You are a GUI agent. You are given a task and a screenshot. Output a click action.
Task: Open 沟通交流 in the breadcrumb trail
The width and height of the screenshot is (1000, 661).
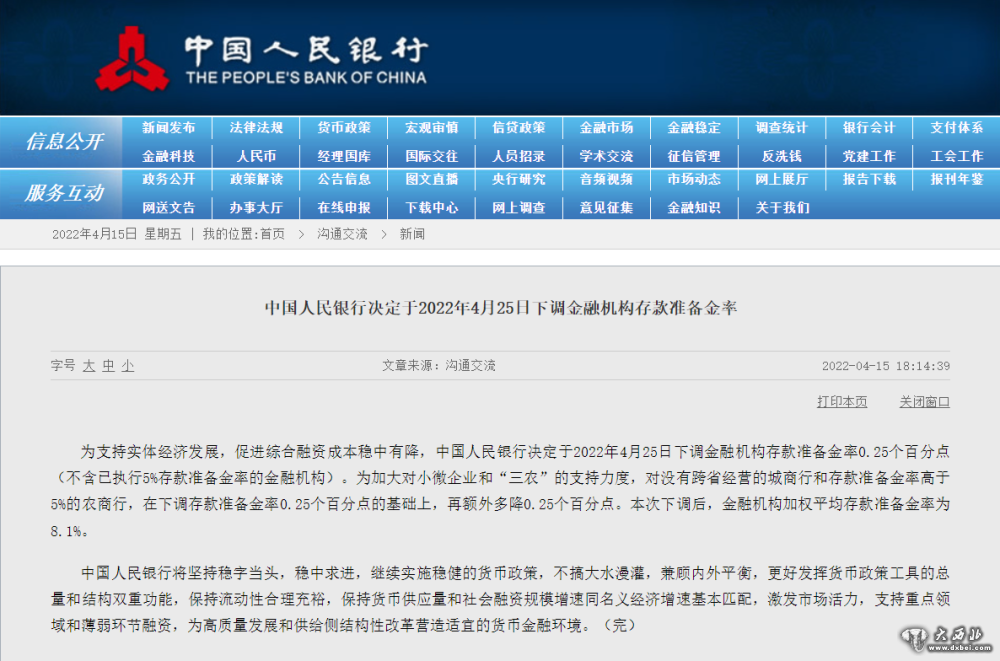tap(342, 234)
